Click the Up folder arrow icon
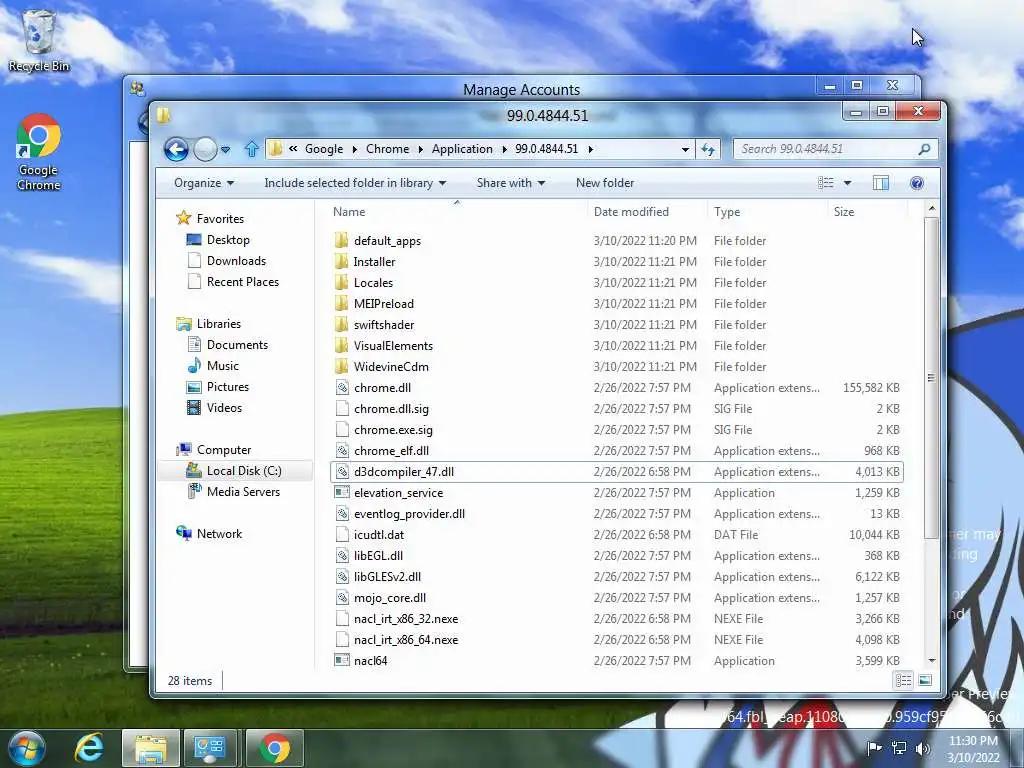The image size is (1024, 768). [x=251, y=150]
